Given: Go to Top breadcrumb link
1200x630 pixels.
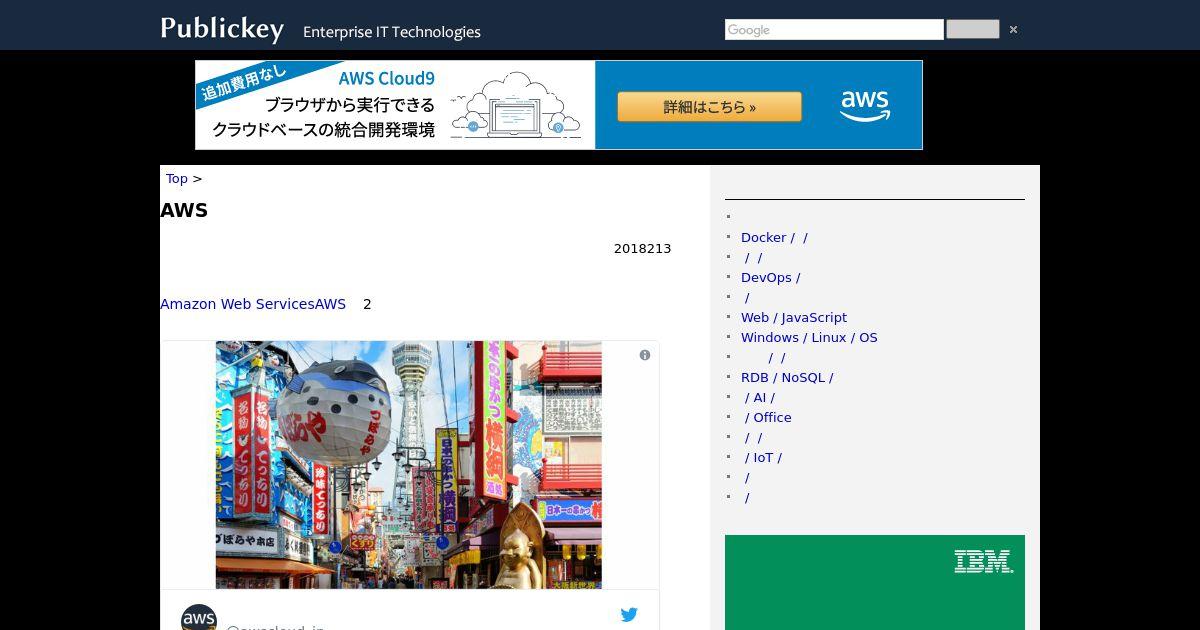Looking at the screenshot, I should pos(177,178).
